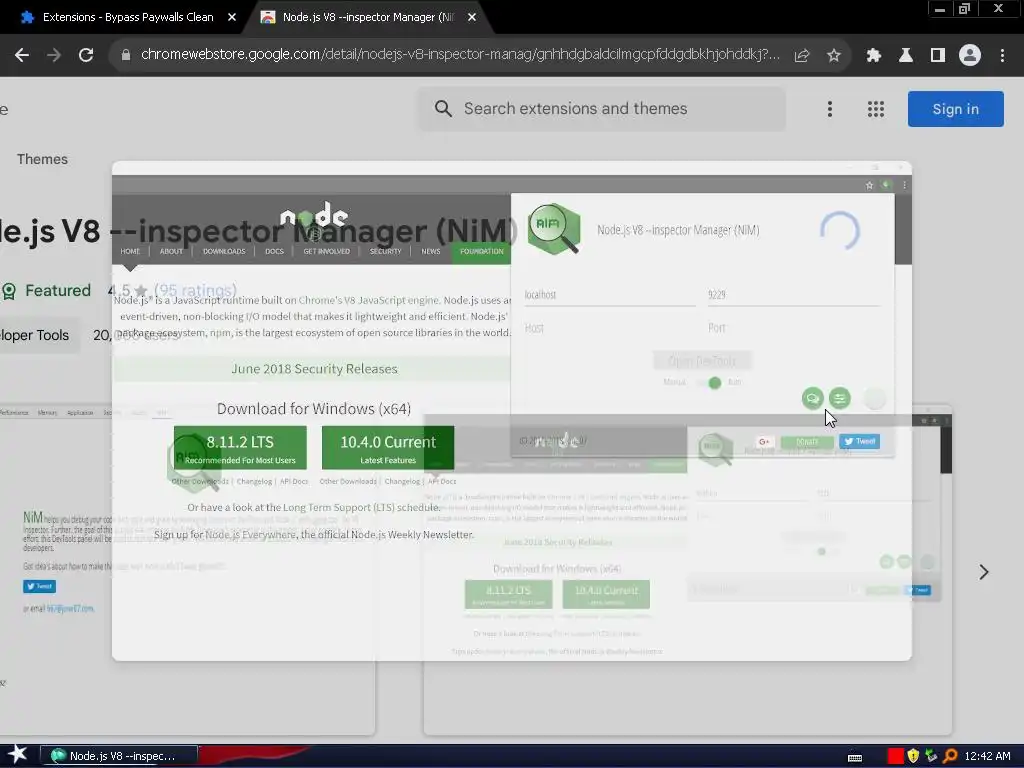1024x768 pixels.
Task: Open the 95 ratings link
Action: coord(195,291)
